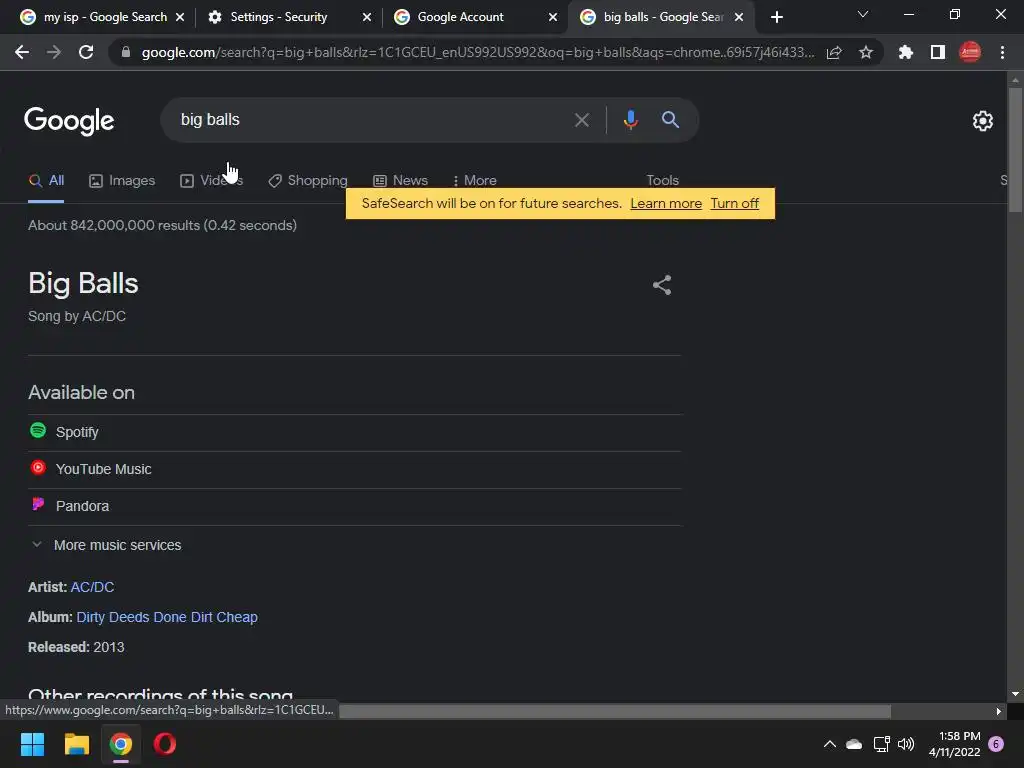Open network status tray icon

882,744
